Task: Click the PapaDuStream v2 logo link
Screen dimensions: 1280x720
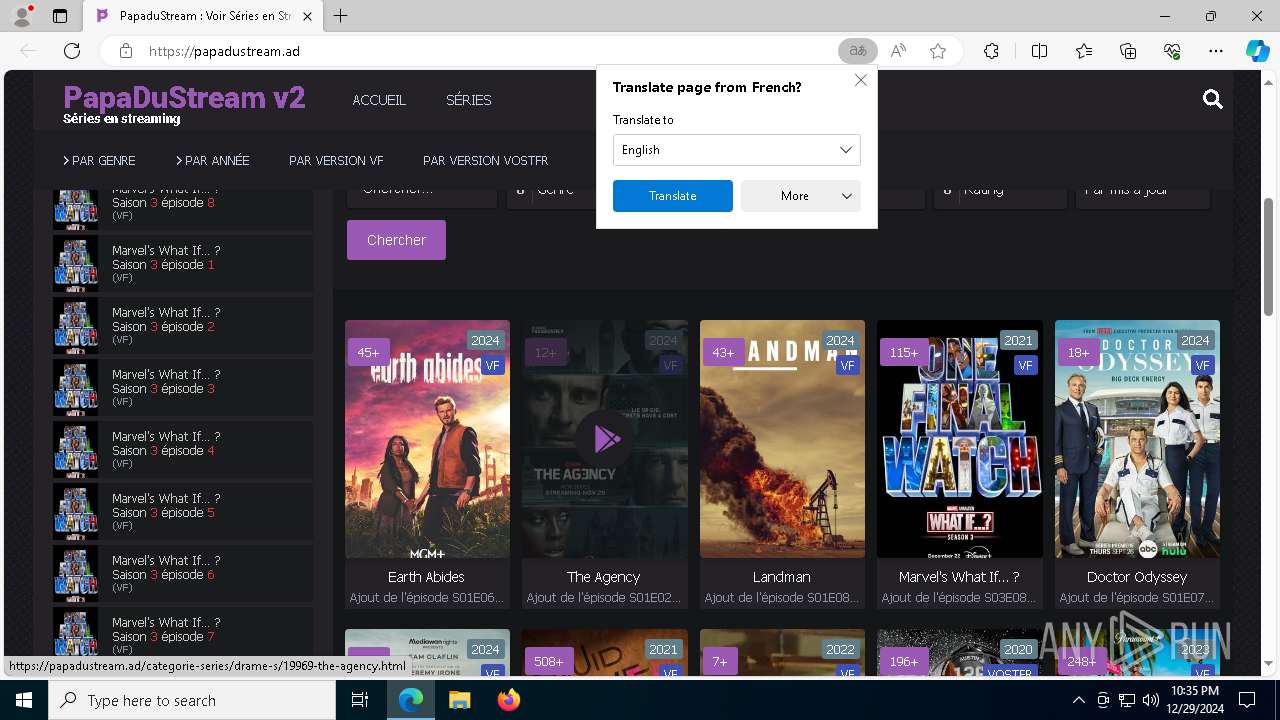Action: coord(184,98)
